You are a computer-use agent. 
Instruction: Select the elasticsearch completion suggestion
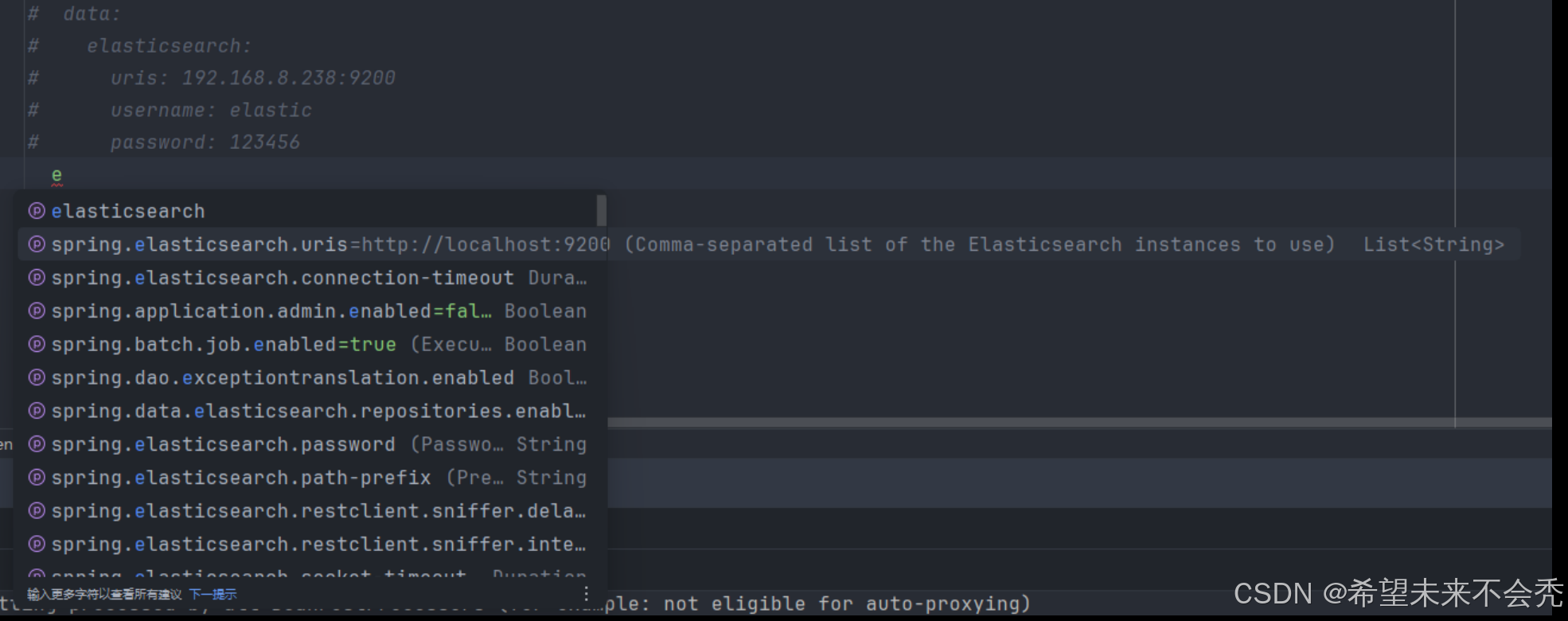tap(310, 211)
